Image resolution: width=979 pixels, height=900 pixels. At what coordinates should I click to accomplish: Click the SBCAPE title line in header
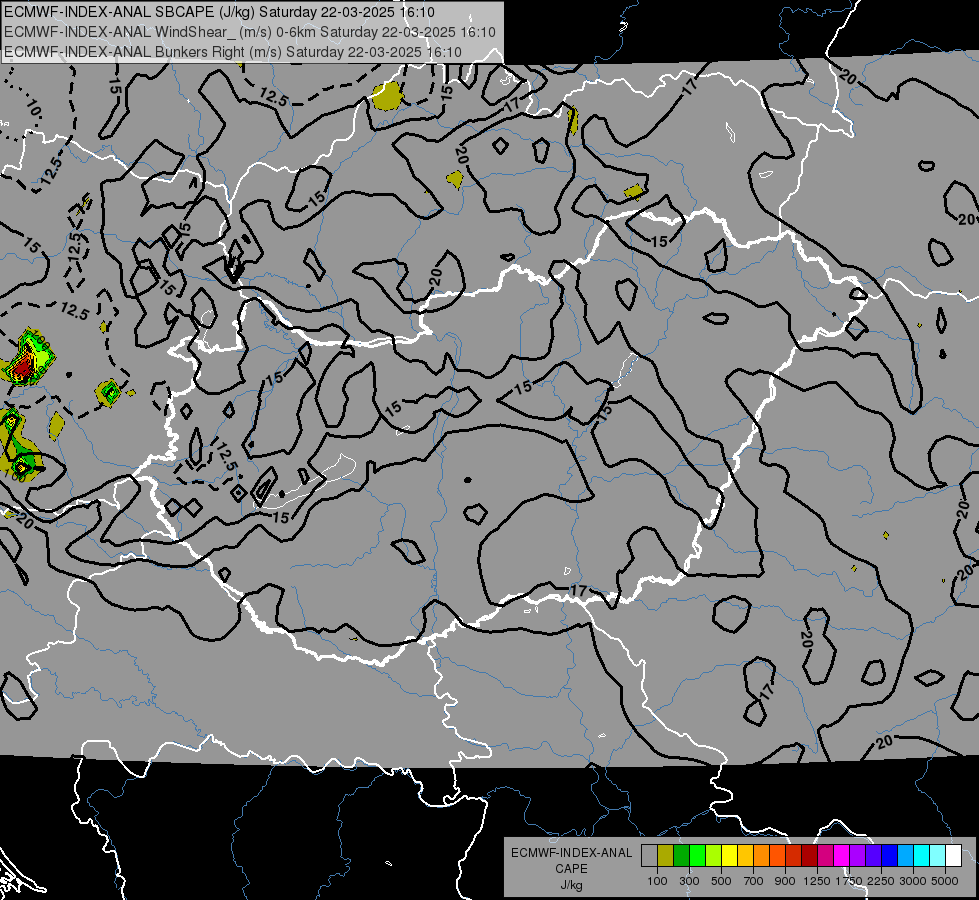219,12
